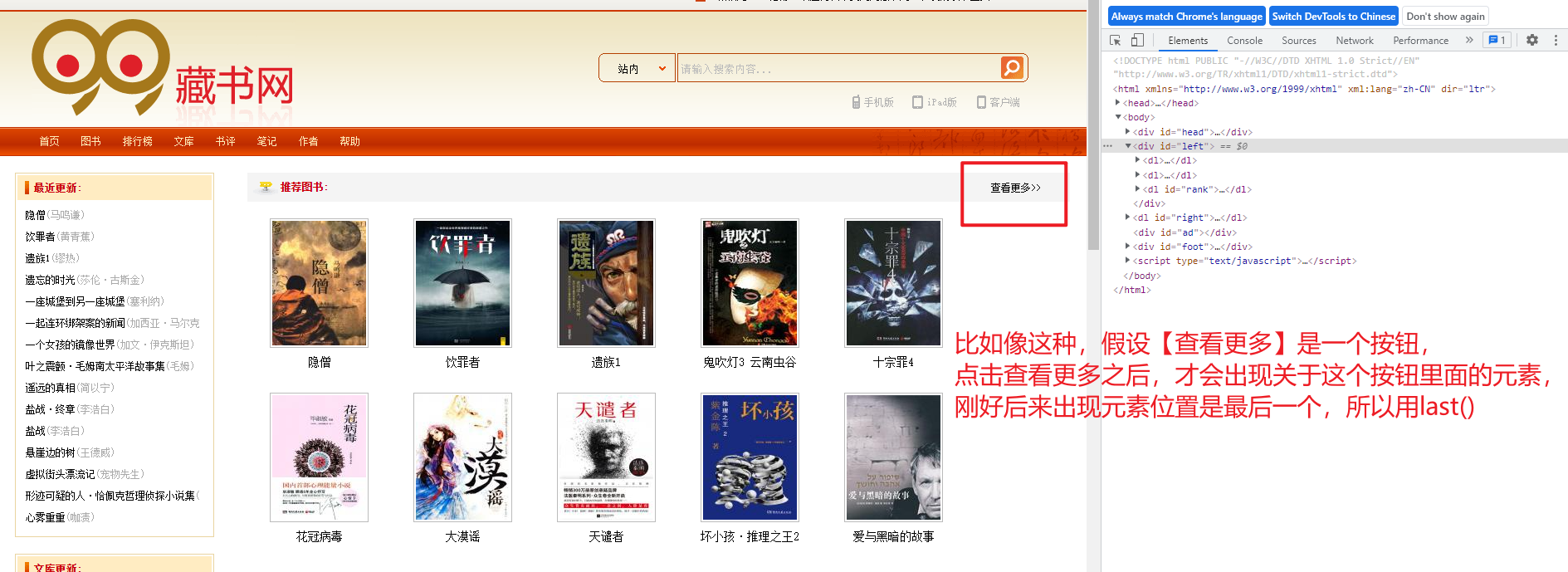This screenshot has width=1568, height=572.
Task: Expand the dl id="right" node
Action: 1127,218
